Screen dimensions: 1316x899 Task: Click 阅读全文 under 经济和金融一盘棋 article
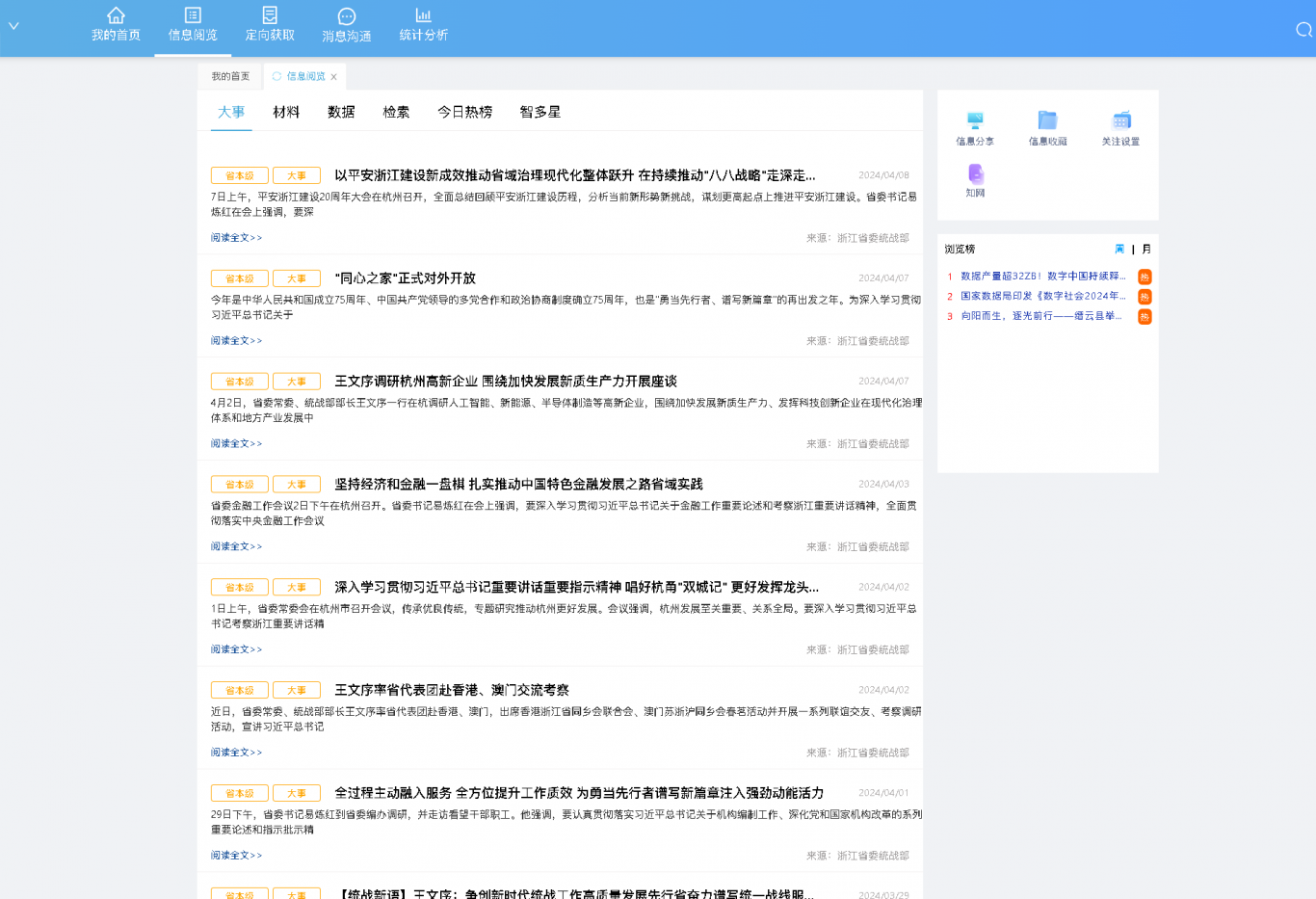tap(236, 546)
